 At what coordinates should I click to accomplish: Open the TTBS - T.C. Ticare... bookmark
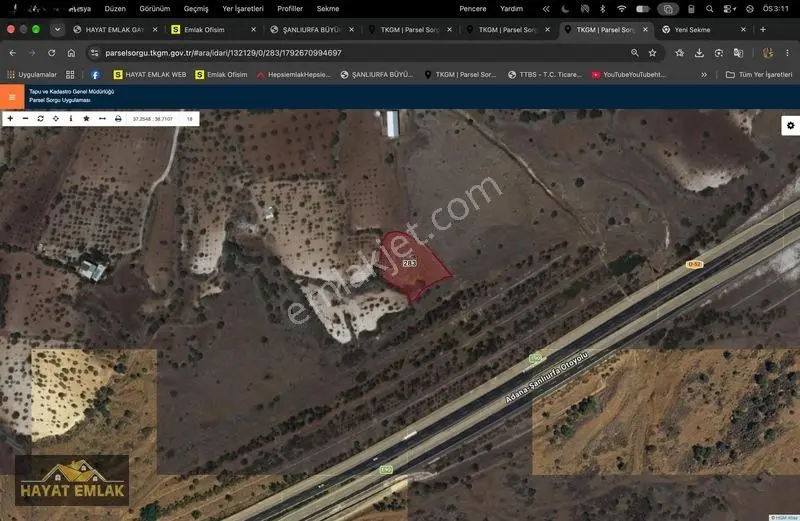click(x=545, y=75)
